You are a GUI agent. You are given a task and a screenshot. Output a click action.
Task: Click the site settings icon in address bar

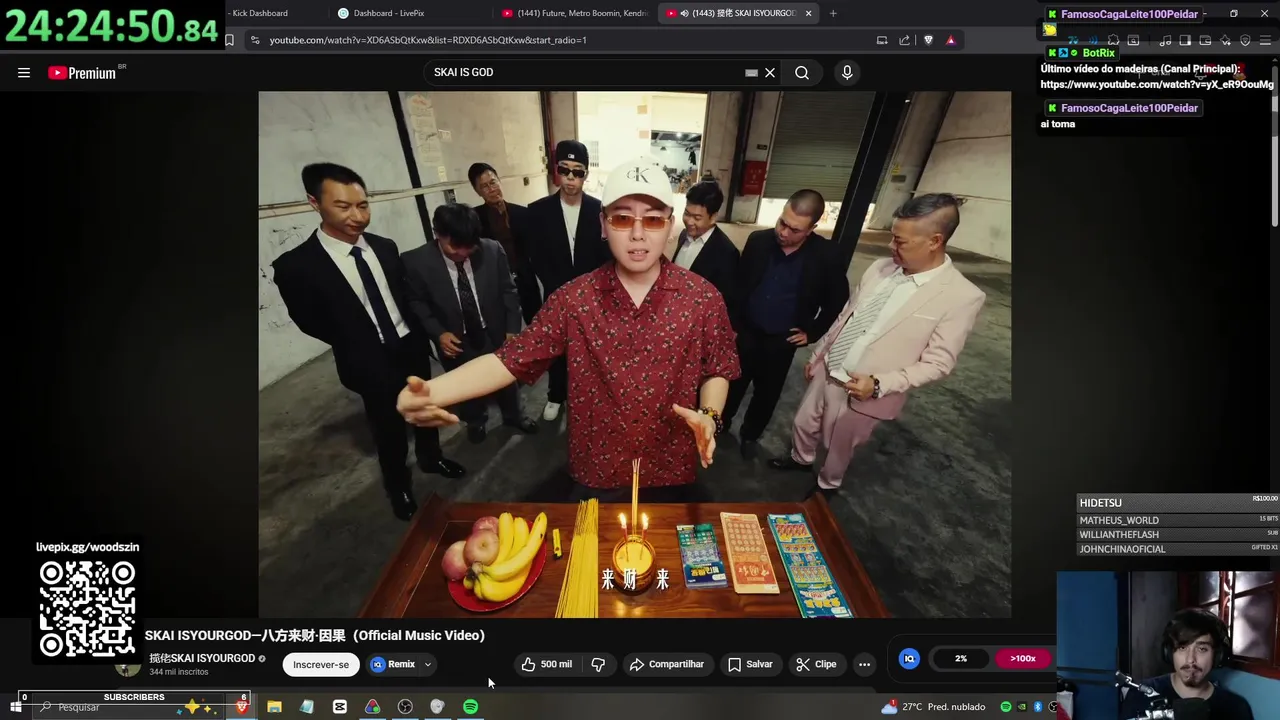[255, 40]
